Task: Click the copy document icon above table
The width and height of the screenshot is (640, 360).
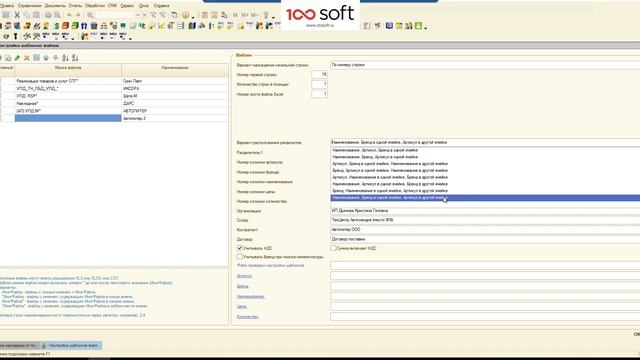Action: coord(8,58)
